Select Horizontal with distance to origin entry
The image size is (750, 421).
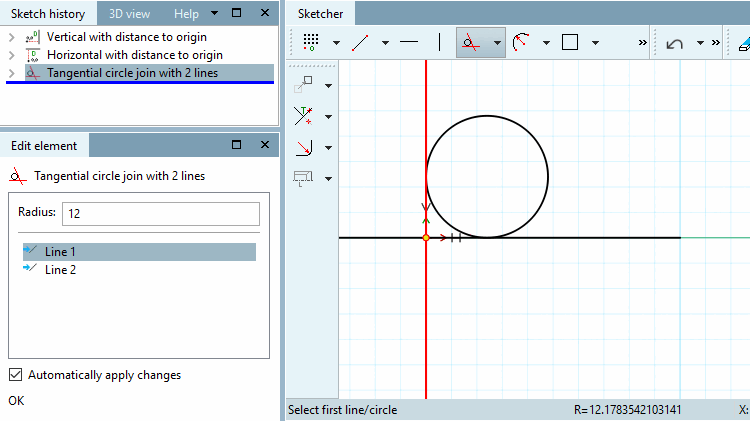click(134, 55)
